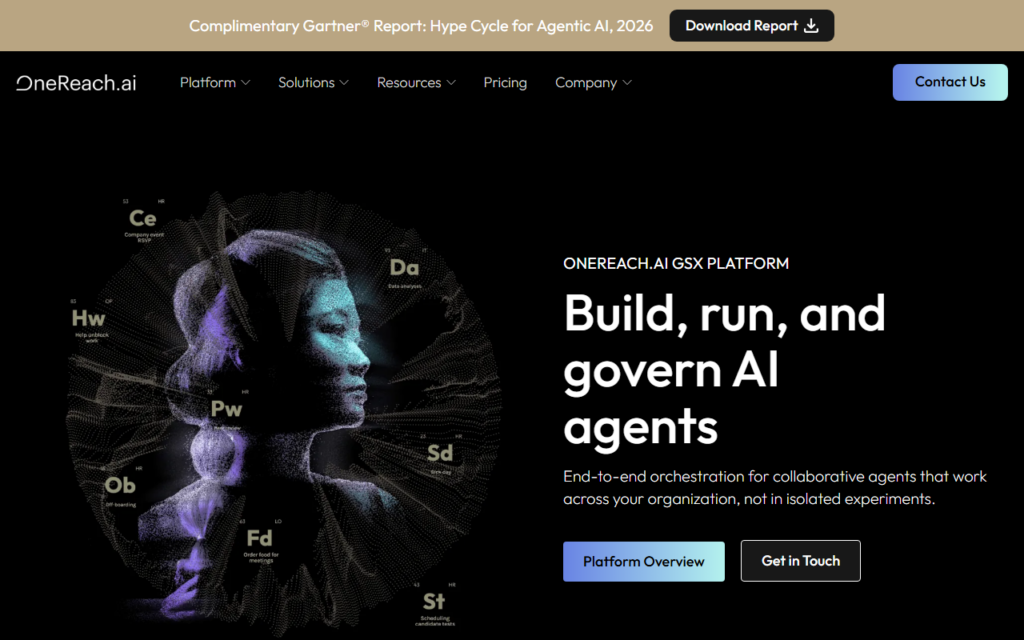Click the download arrow icon in Download Report
Screen dimensions: 1024x640
click(x=811, y=25)
